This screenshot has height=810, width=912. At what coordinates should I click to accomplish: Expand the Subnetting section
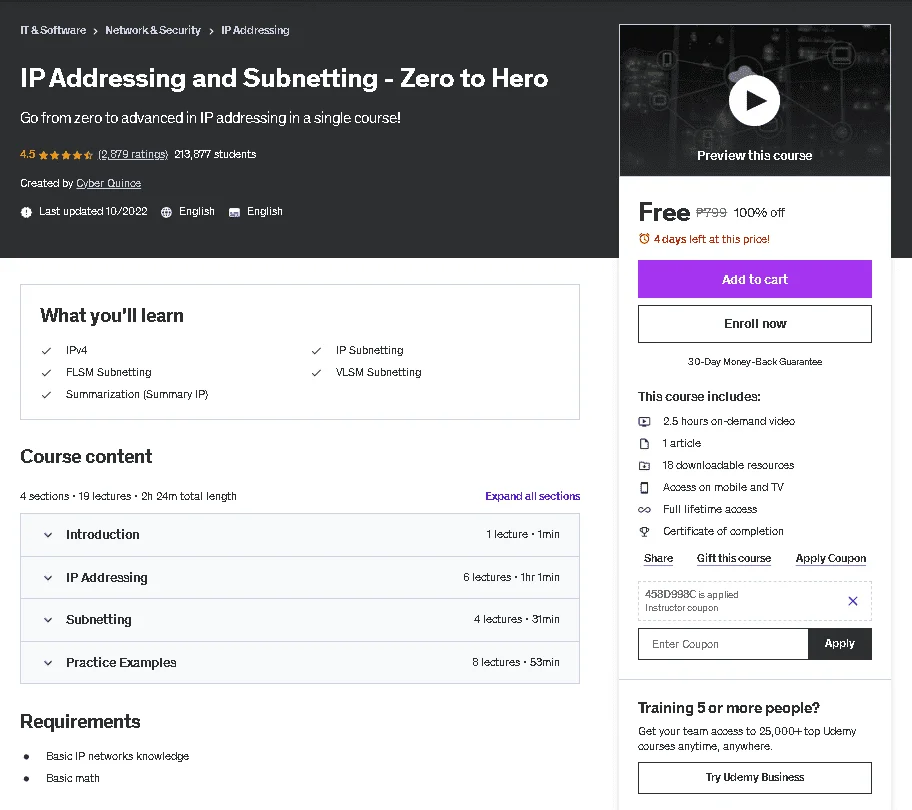tap(300, 620)
